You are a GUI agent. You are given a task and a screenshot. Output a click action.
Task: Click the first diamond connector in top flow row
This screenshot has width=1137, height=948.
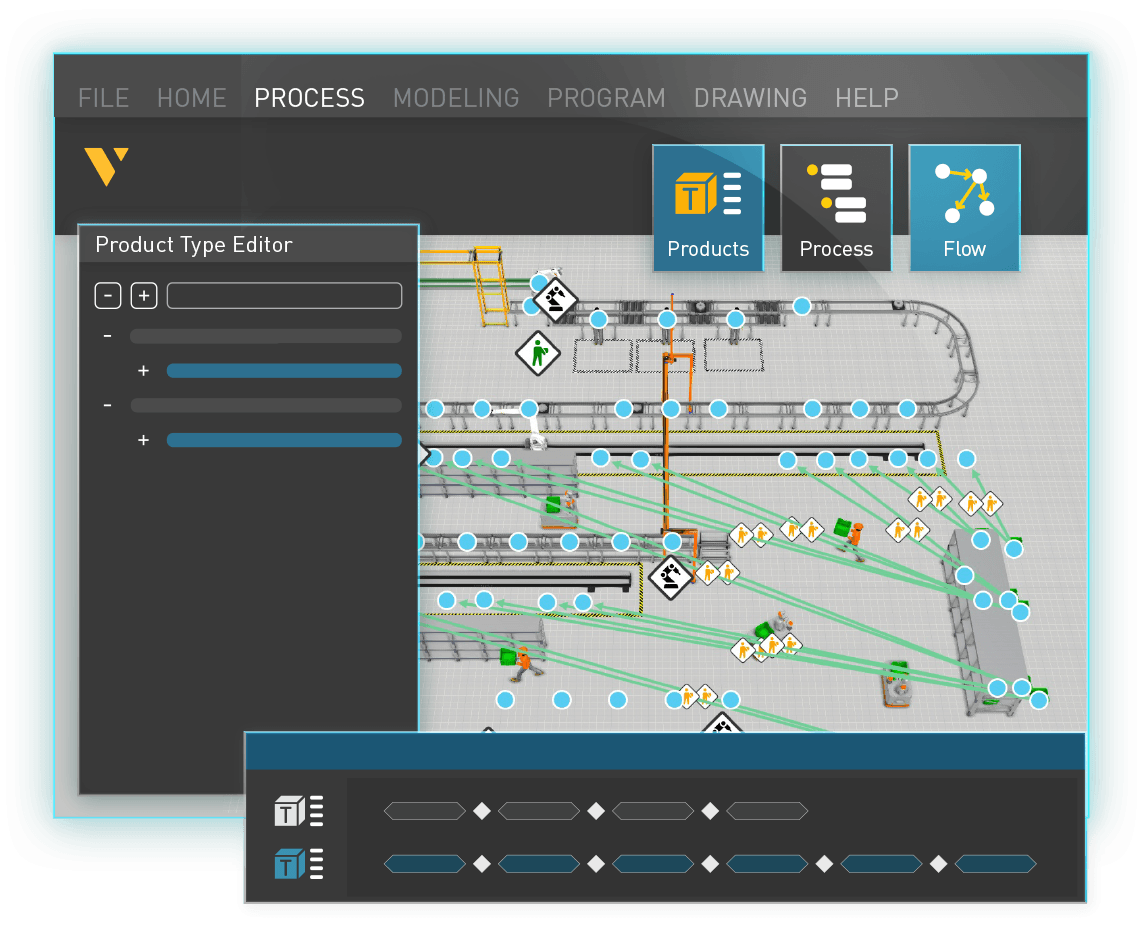(x=482, y=811)
